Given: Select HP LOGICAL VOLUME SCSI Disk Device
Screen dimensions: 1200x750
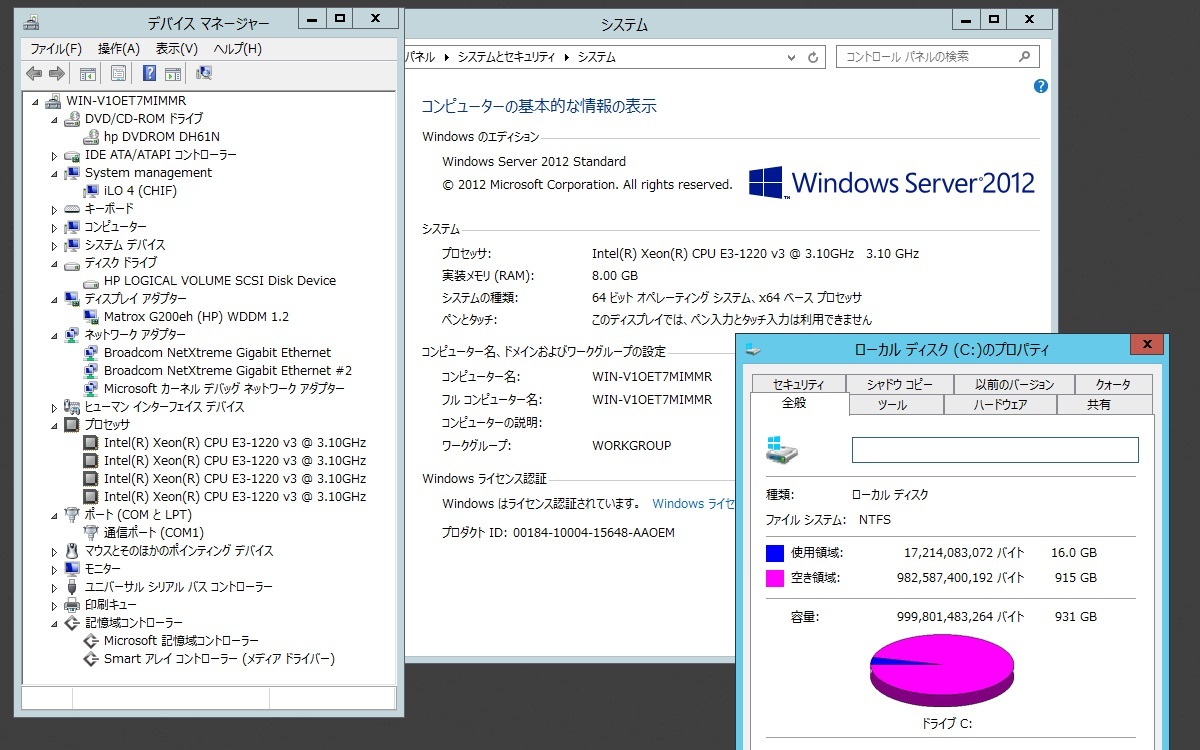Looking at the screenshot, I should (x=220, y=281).
